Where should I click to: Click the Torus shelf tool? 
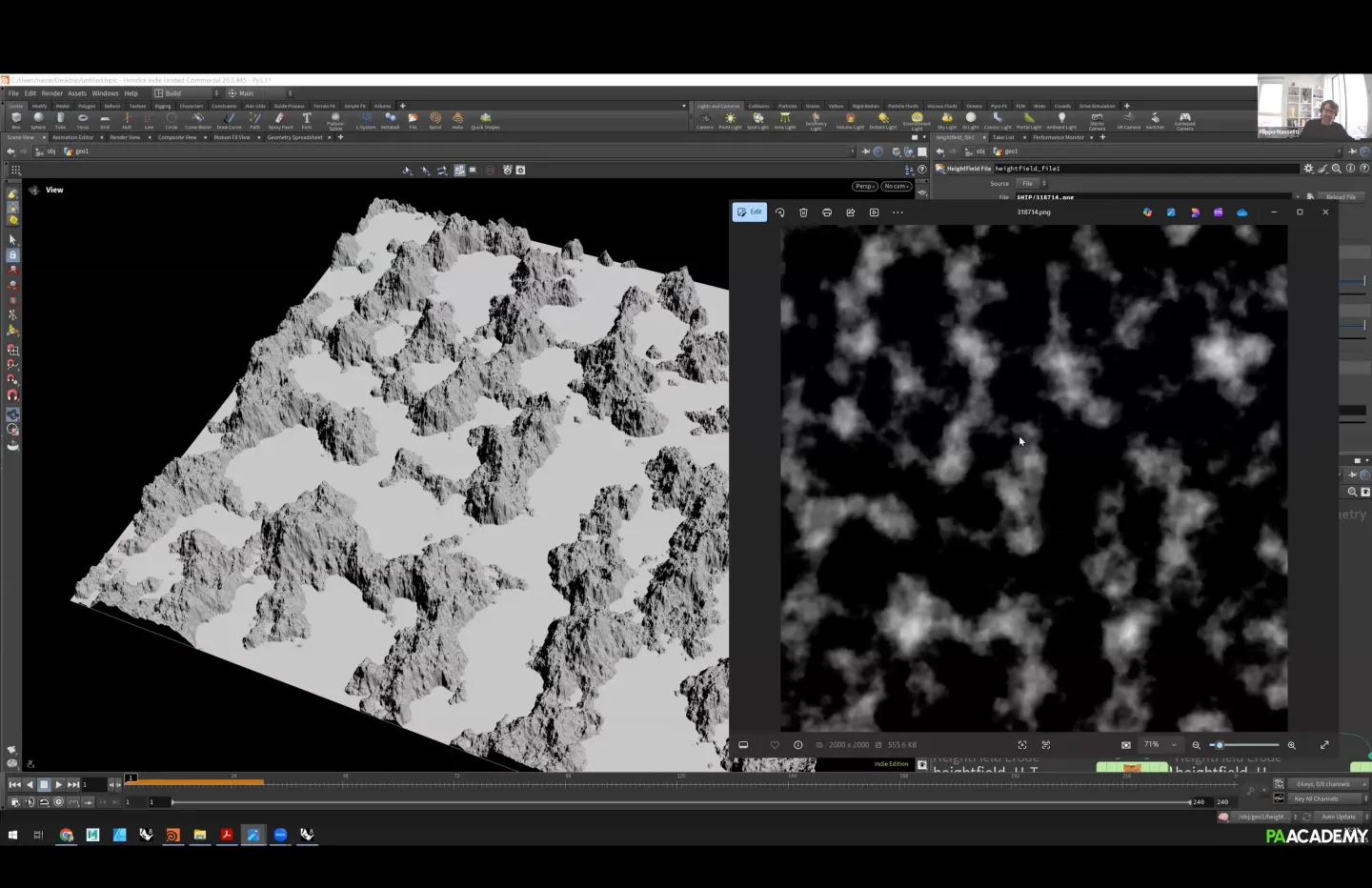pyautogui.click(x=83, y=120)
